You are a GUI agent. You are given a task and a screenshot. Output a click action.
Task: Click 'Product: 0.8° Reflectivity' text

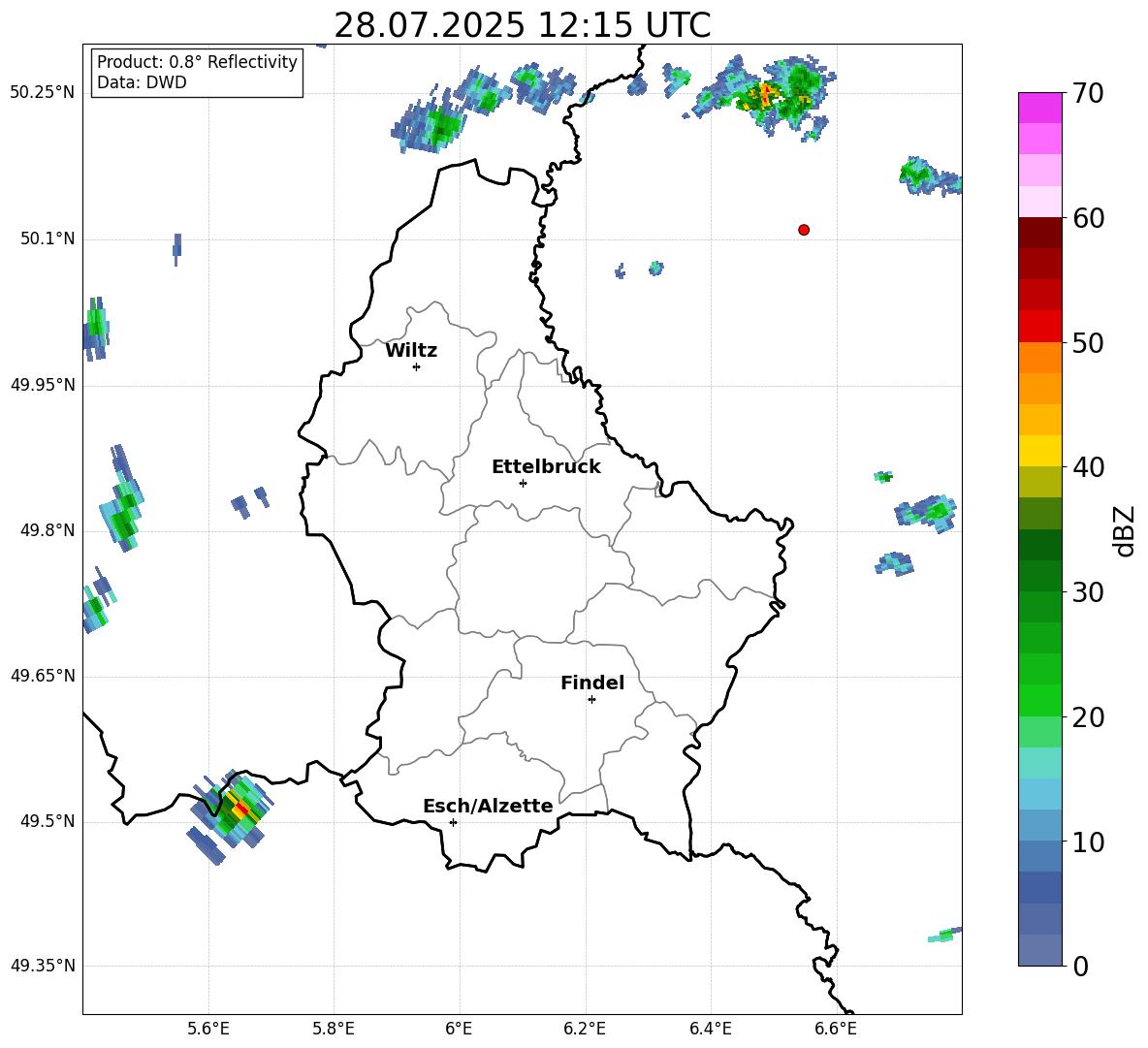[197, 61]
